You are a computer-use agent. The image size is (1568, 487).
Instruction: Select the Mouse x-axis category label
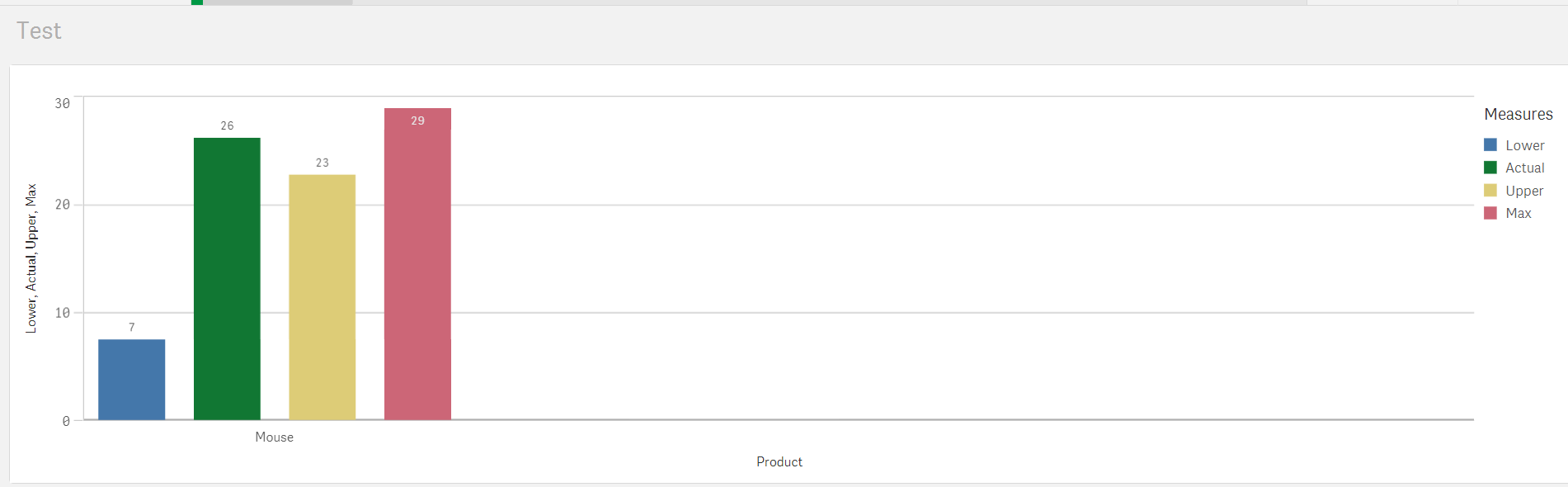(x=274, y=437)
